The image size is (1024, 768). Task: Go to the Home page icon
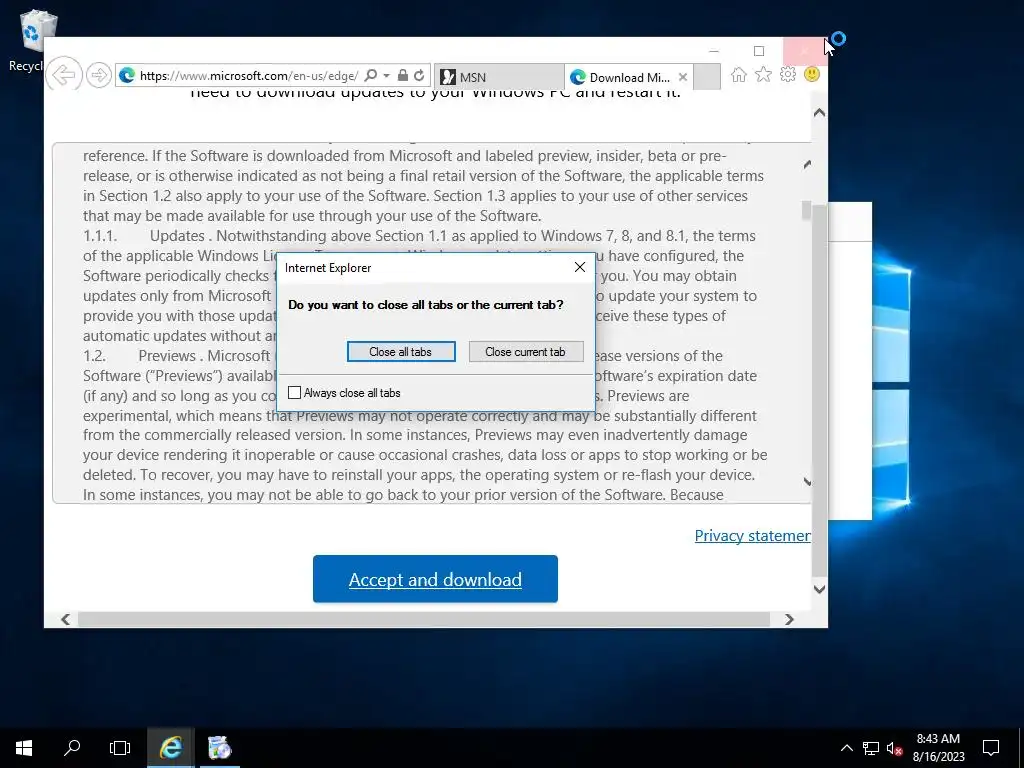pyautogui.click(x=739, y=74)
